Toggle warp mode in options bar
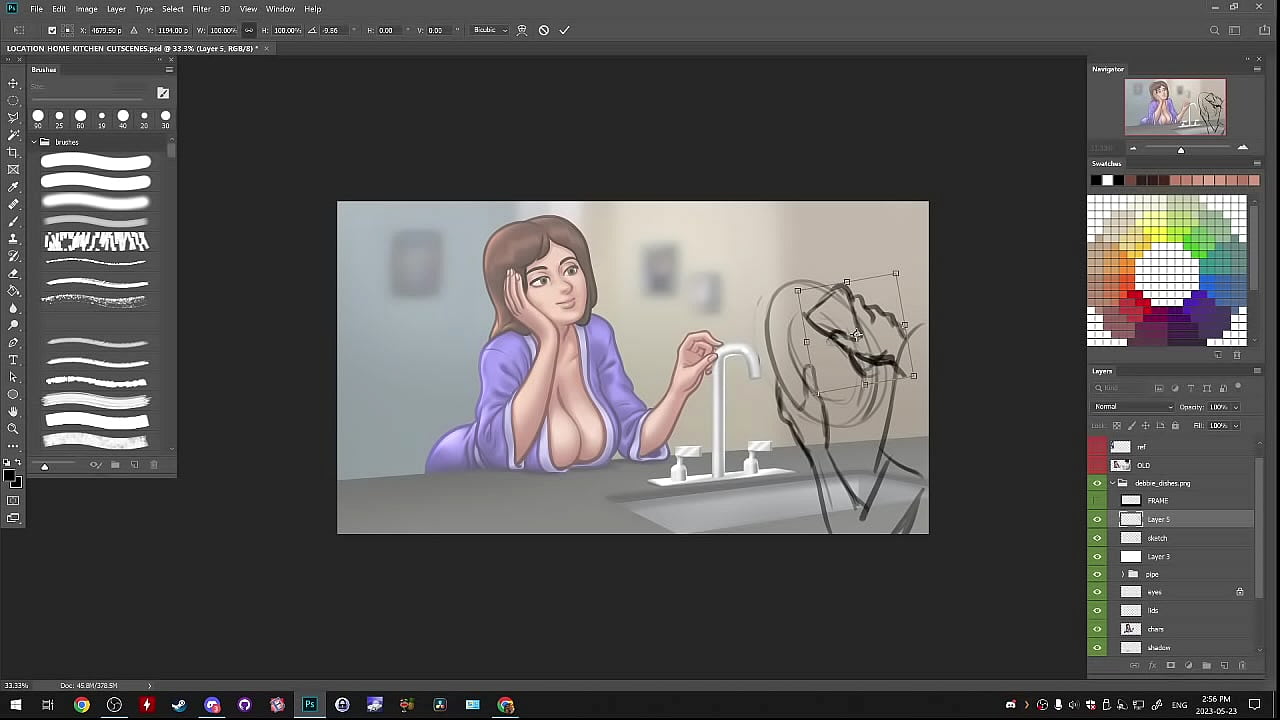The width and height of the screenshot is (1280, 720). (x=521, y=30)
